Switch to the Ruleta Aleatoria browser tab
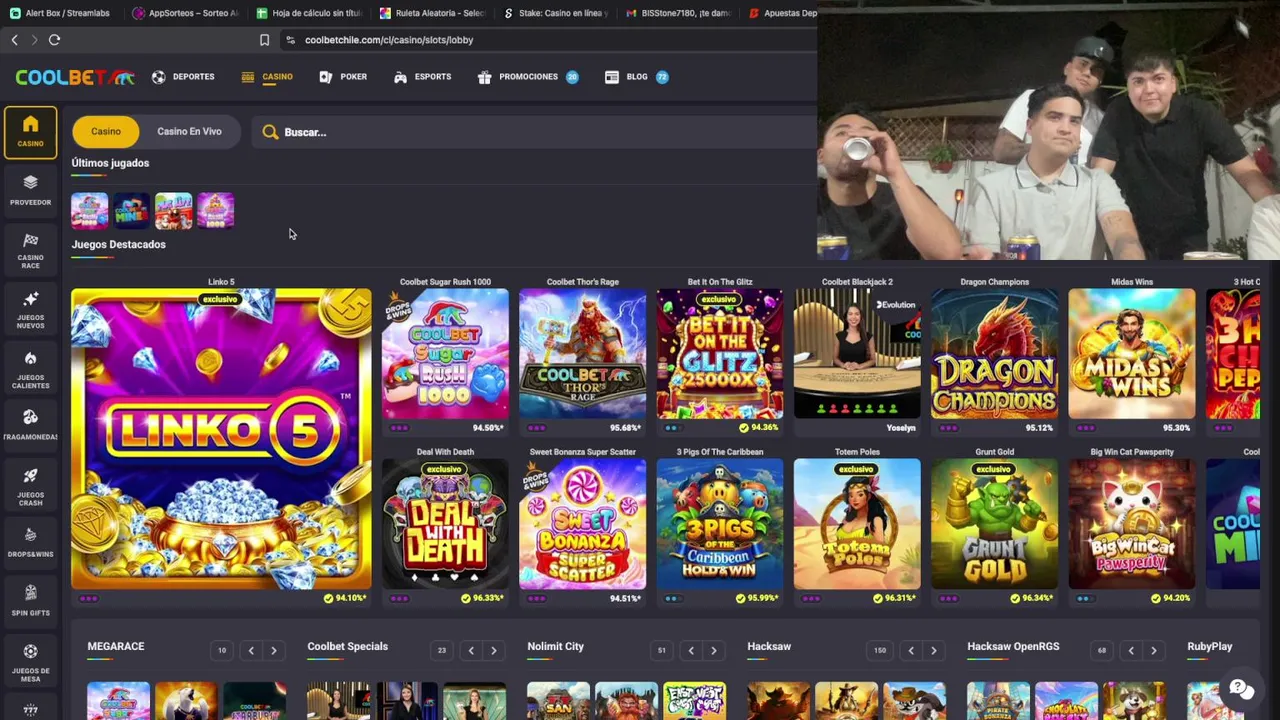 click(431, 13)
